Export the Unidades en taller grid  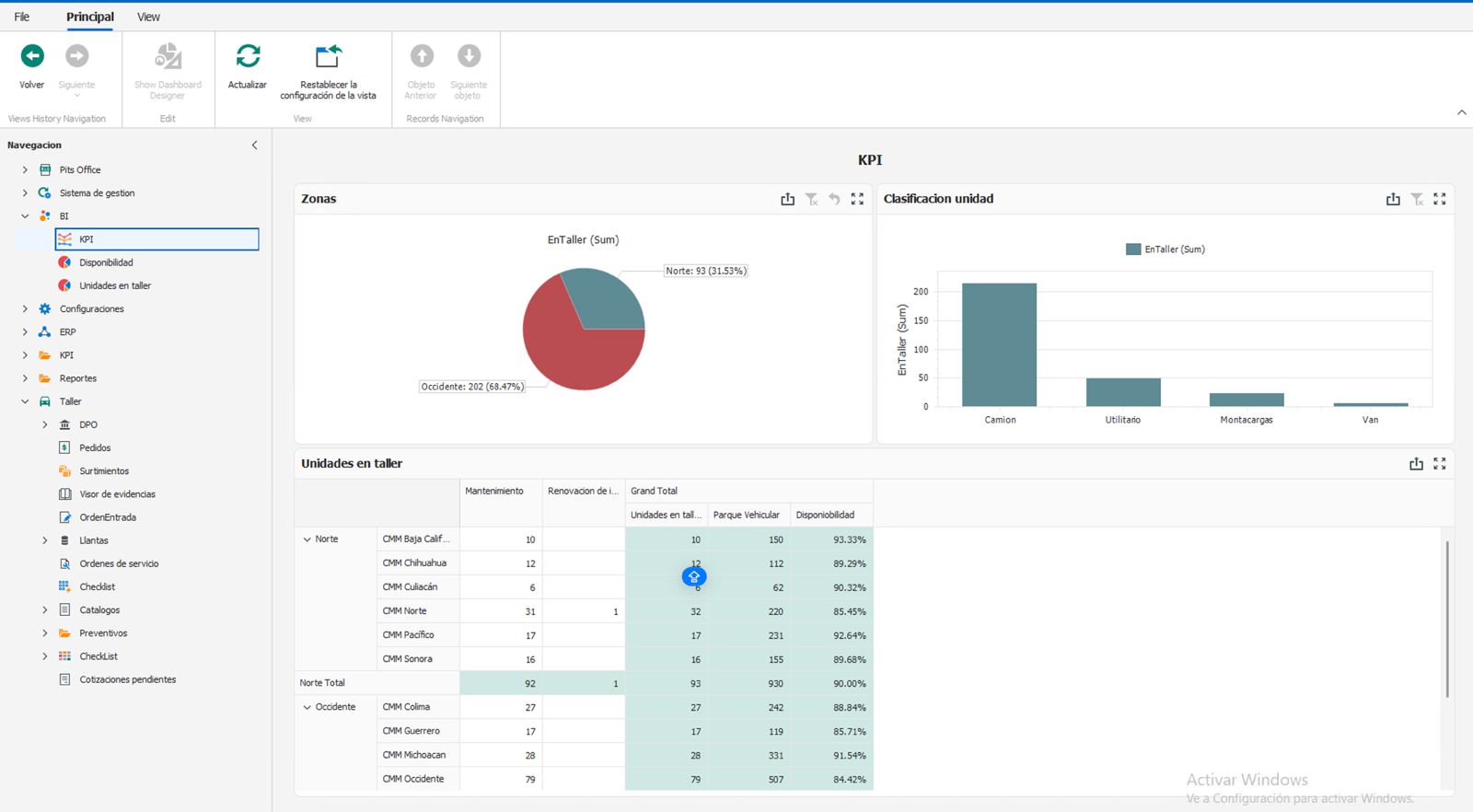click(x=1416, y=464)
